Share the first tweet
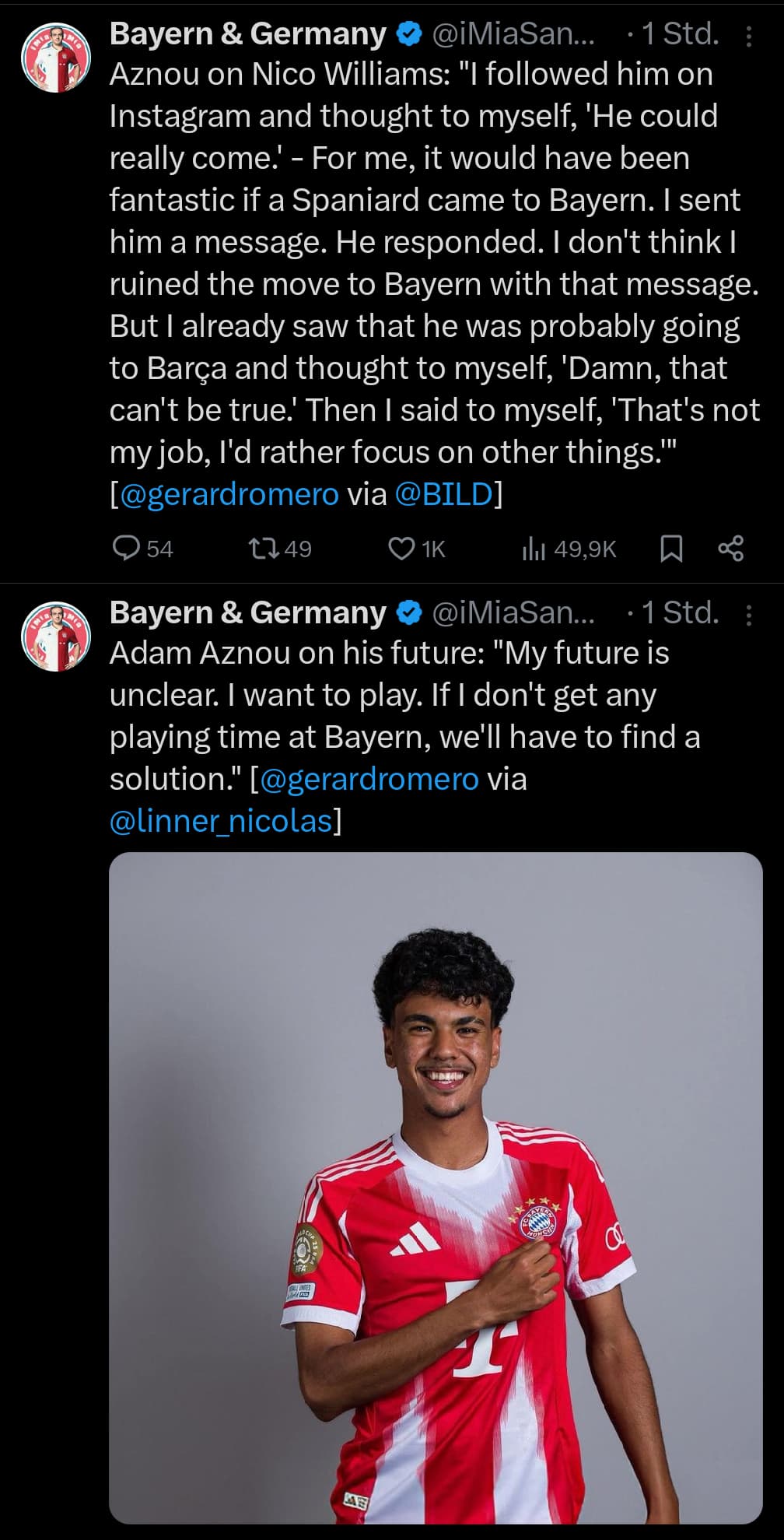784x1540 pixels. tap(731, 549)
